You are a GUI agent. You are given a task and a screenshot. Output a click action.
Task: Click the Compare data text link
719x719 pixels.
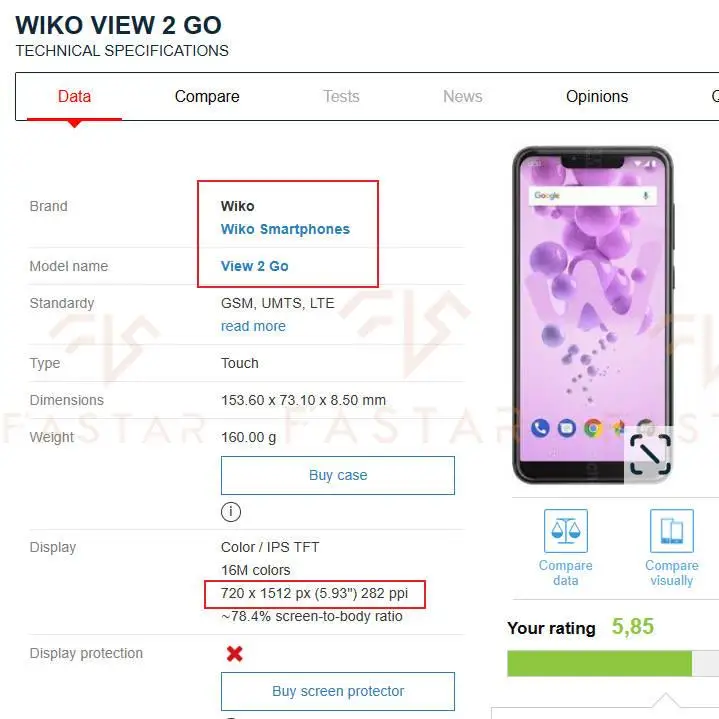tap(565, 573)
